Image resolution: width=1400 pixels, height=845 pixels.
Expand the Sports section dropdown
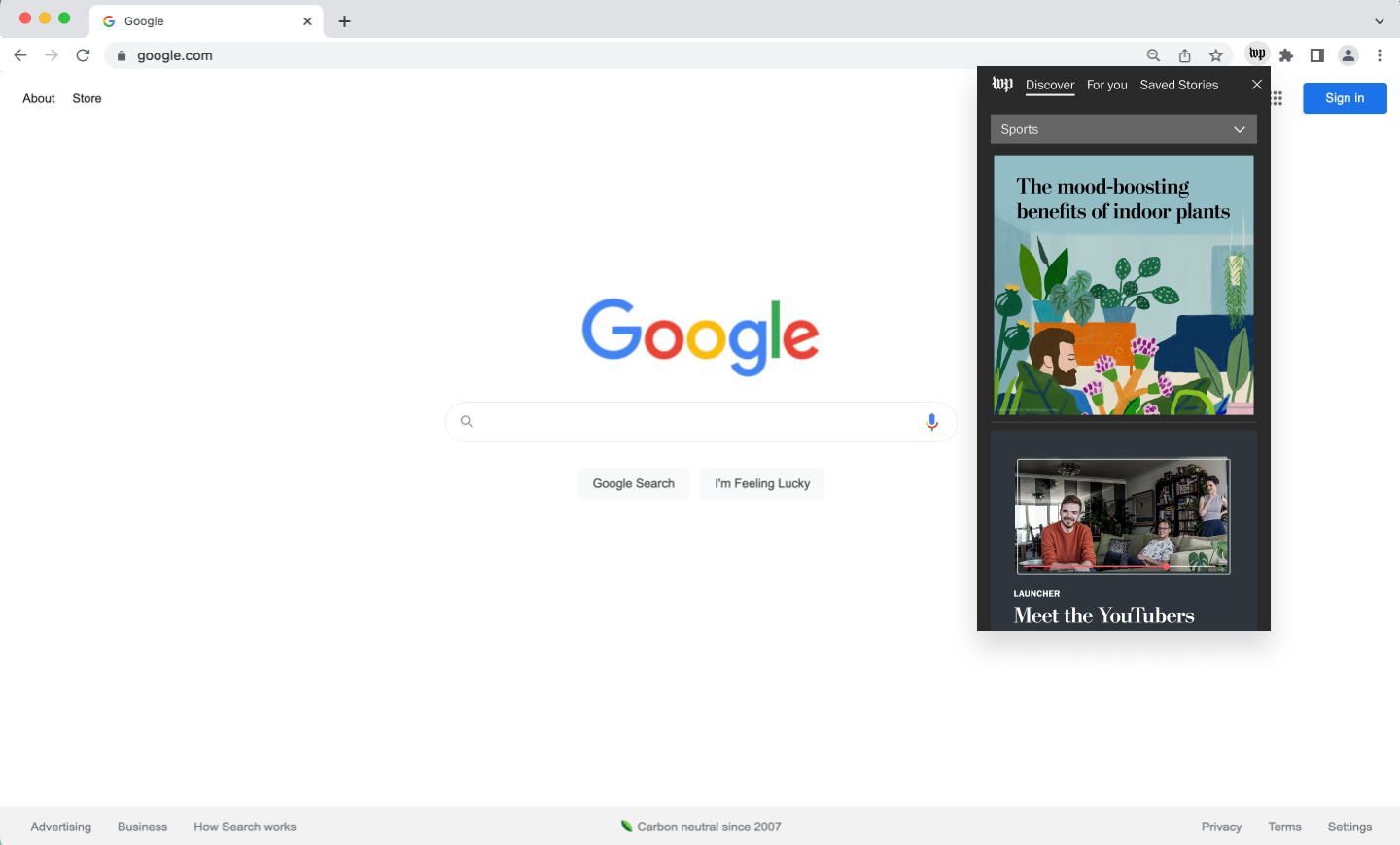1124,129
